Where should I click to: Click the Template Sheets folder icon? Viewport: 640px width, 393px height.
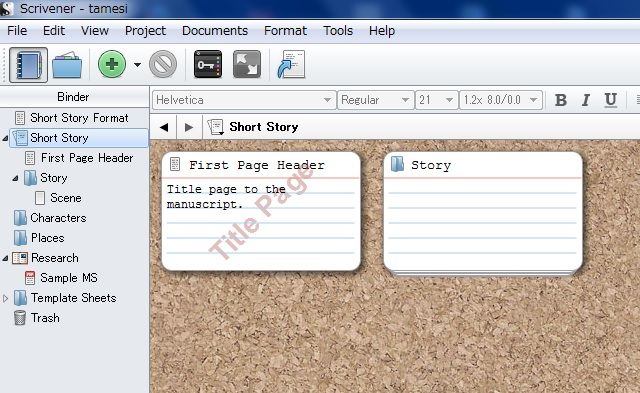[x=20, y=298]
